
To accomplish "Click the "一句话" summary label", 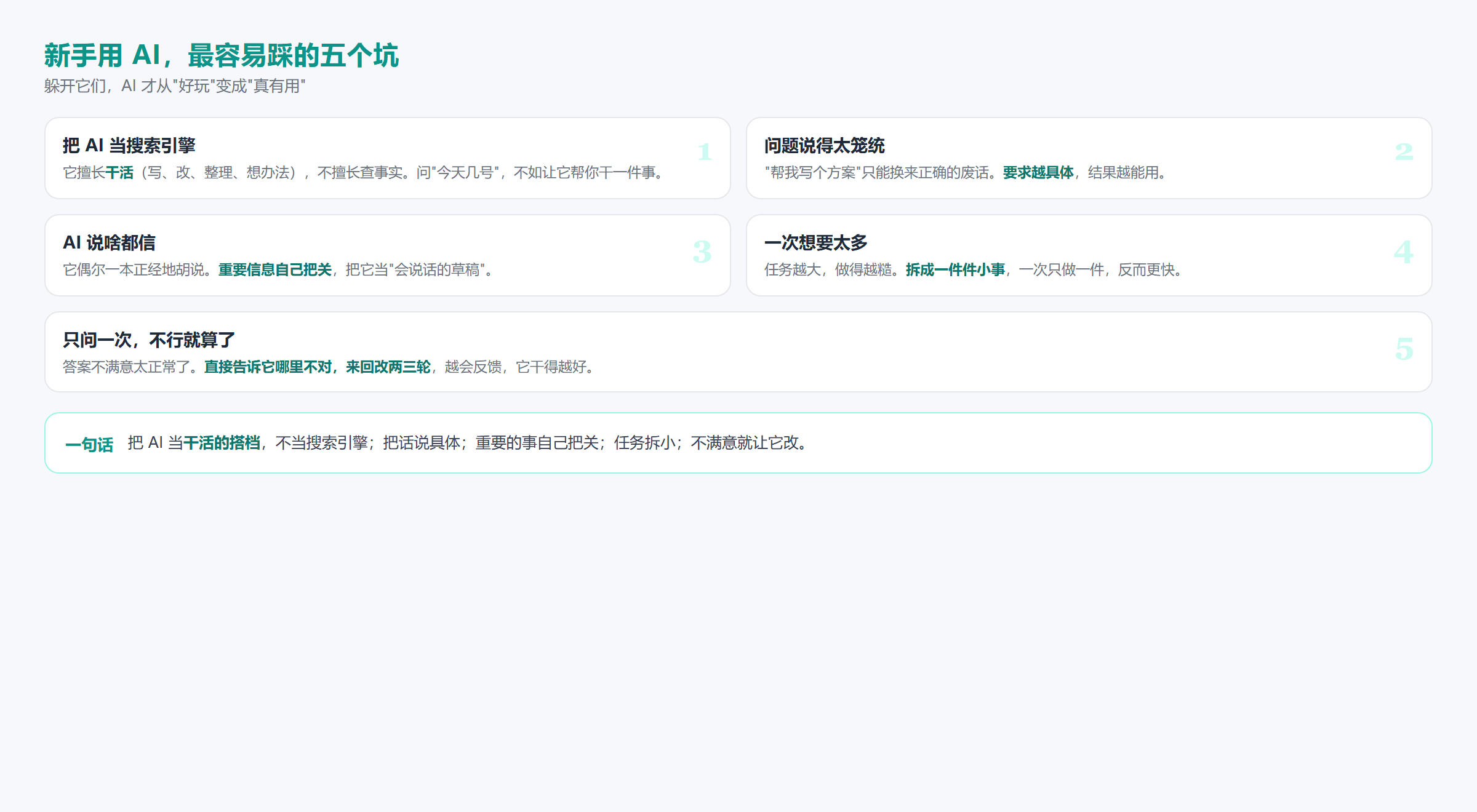I will click(89, 444).
